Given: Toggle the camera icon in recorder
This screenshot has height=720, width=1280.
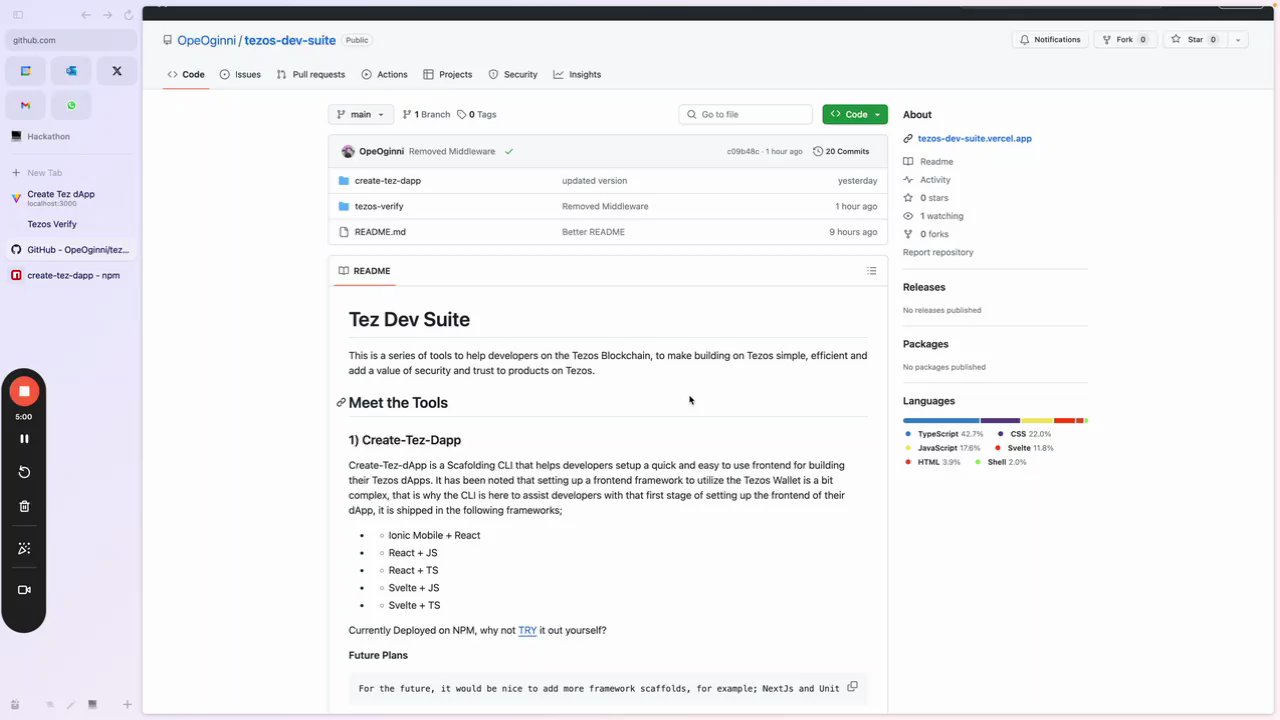Looking at the screenshot, I should [x=24, y=590].
